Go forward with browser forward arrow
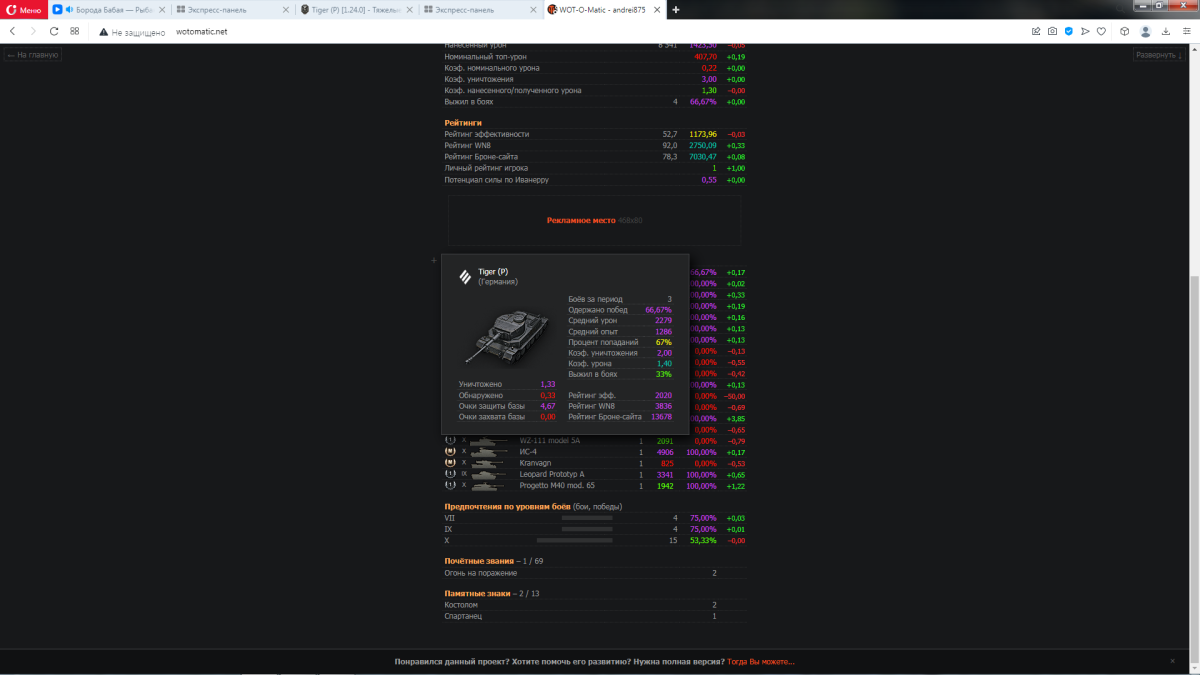 tap(33, 31)
